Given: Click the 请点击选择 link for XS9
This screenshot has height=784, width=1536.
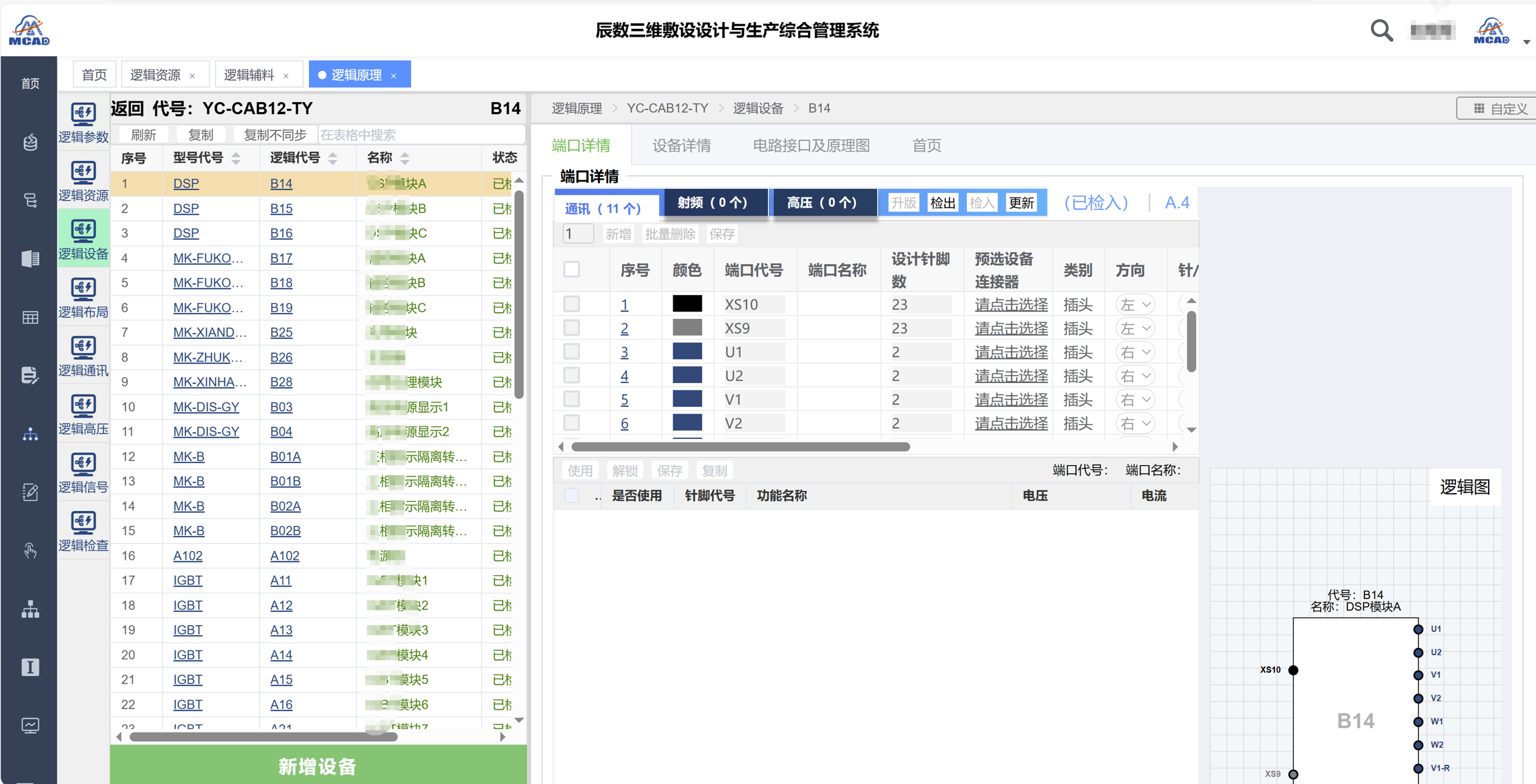Looking at the screenshot, I should click(1011, 328).
